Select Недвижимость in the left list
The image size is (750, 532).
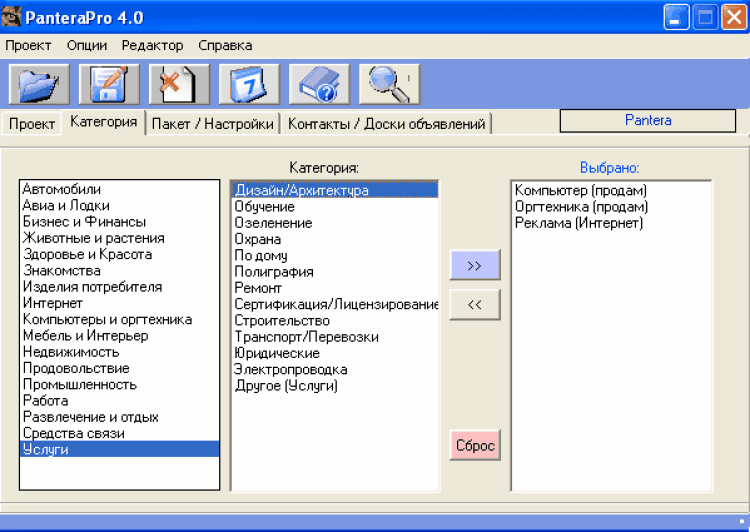[71, 352]
